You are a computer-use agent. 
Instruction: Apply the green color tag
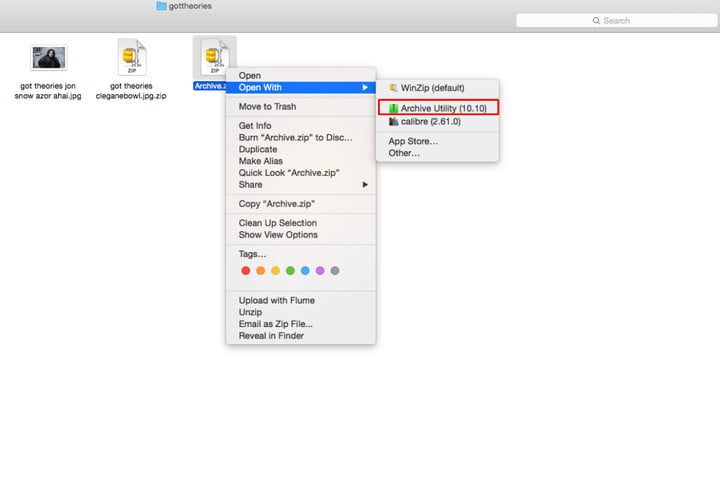pyautogui.click(x=290, y=270)
